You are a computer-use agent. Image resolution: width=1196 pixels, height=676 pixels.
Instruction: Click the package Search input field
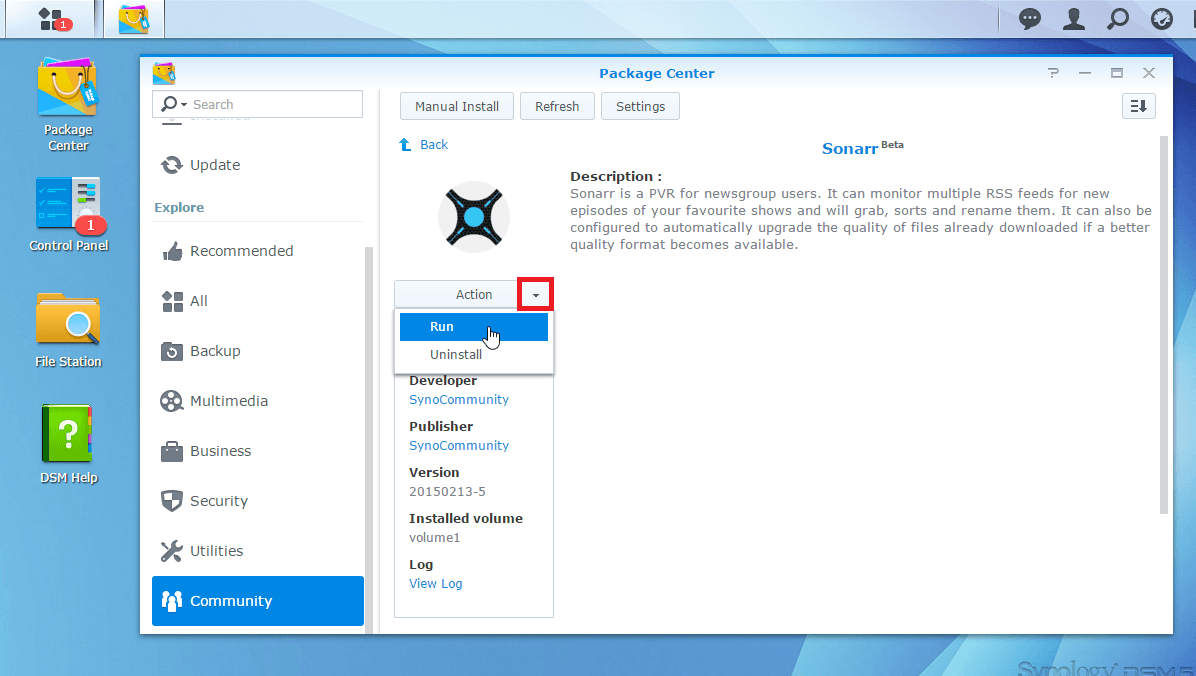point(272,105)
